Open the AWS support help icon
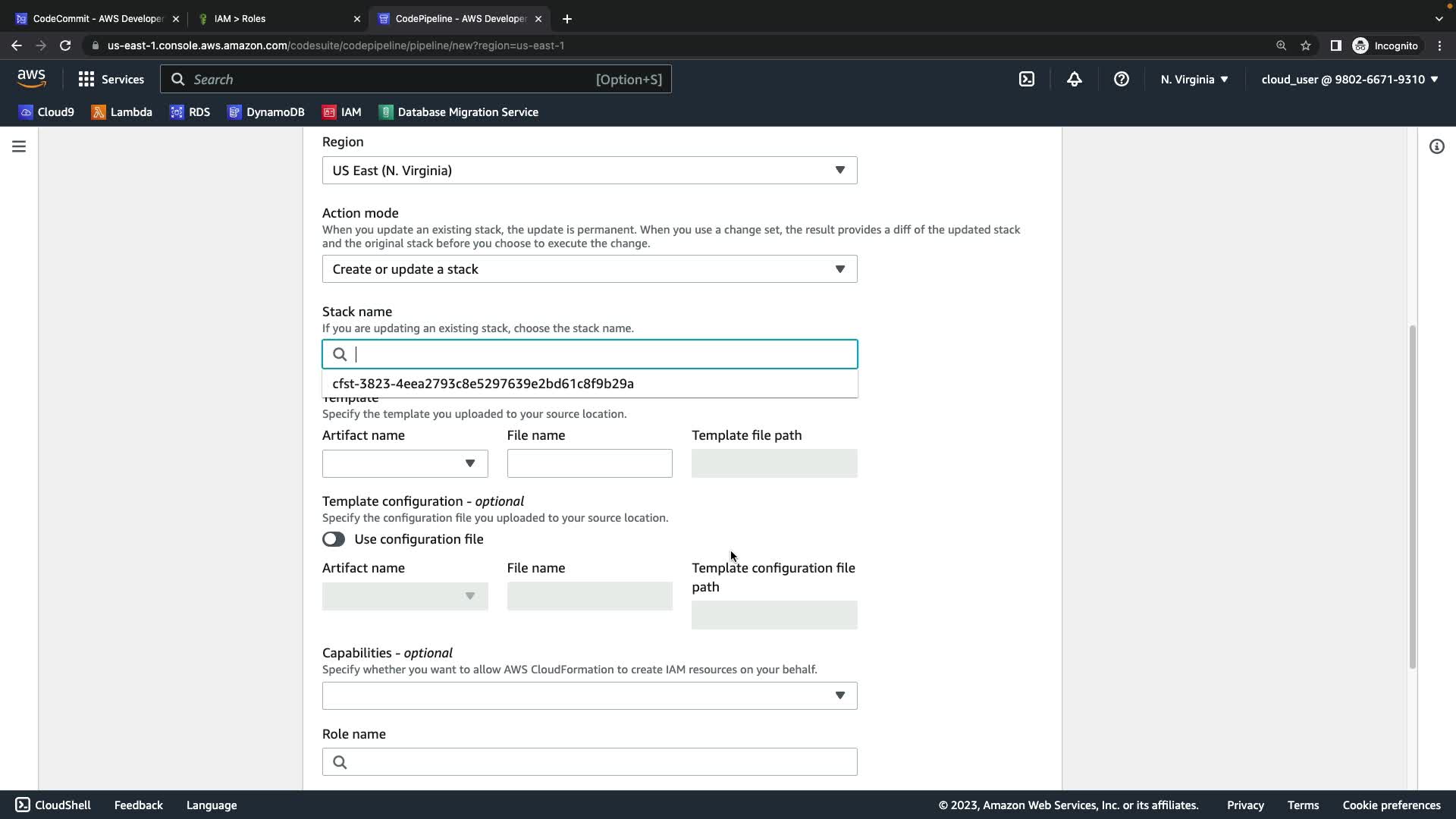 1121,79
